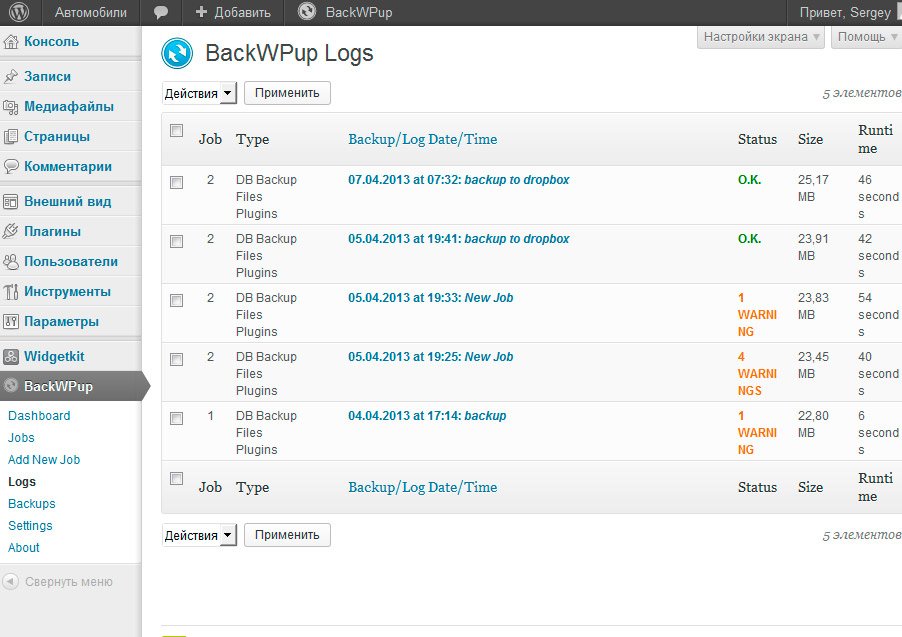Screen dimensions: 902x637
Task: Click the top Применить button
Action: coord(287,93)
